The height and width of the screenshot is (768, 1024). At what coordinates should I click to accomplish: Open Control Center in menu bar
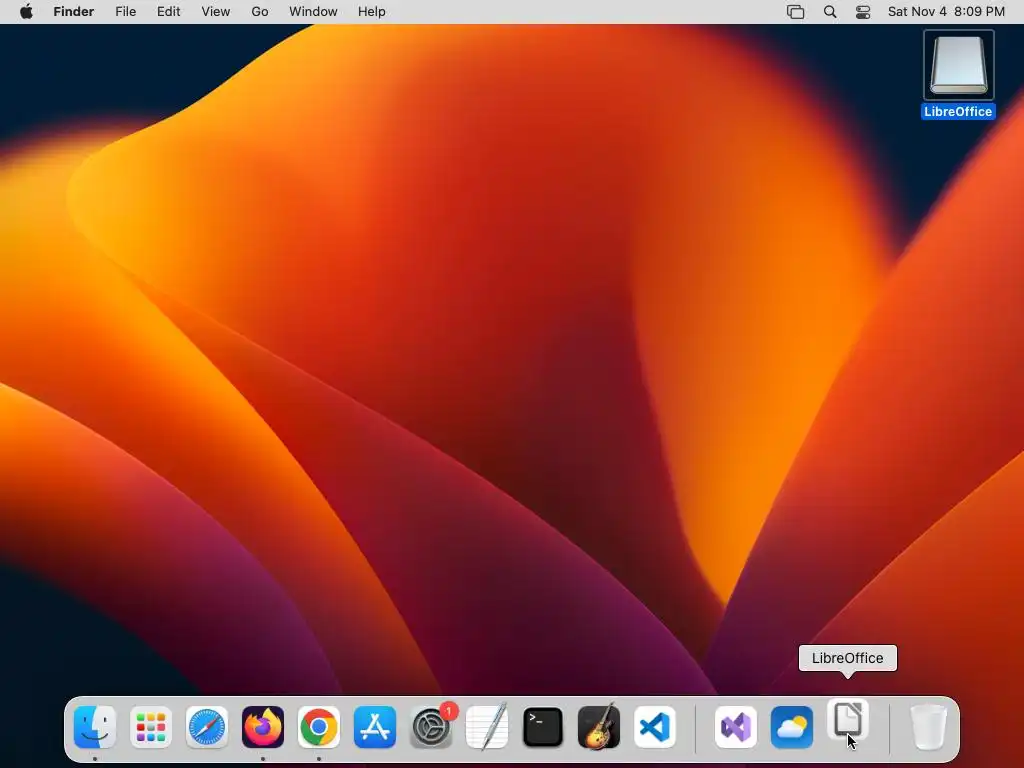[863, 12]
